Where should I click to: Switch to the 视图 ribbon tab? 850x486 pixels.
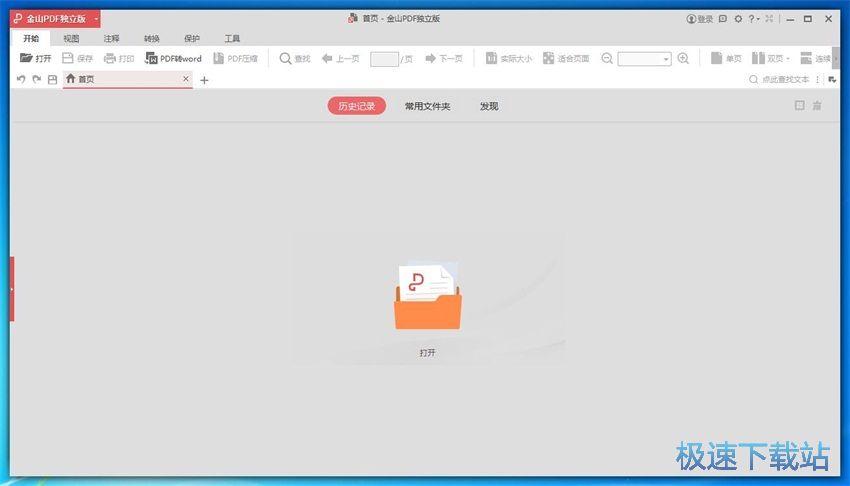pyautogui.click(x=71, y=38)
